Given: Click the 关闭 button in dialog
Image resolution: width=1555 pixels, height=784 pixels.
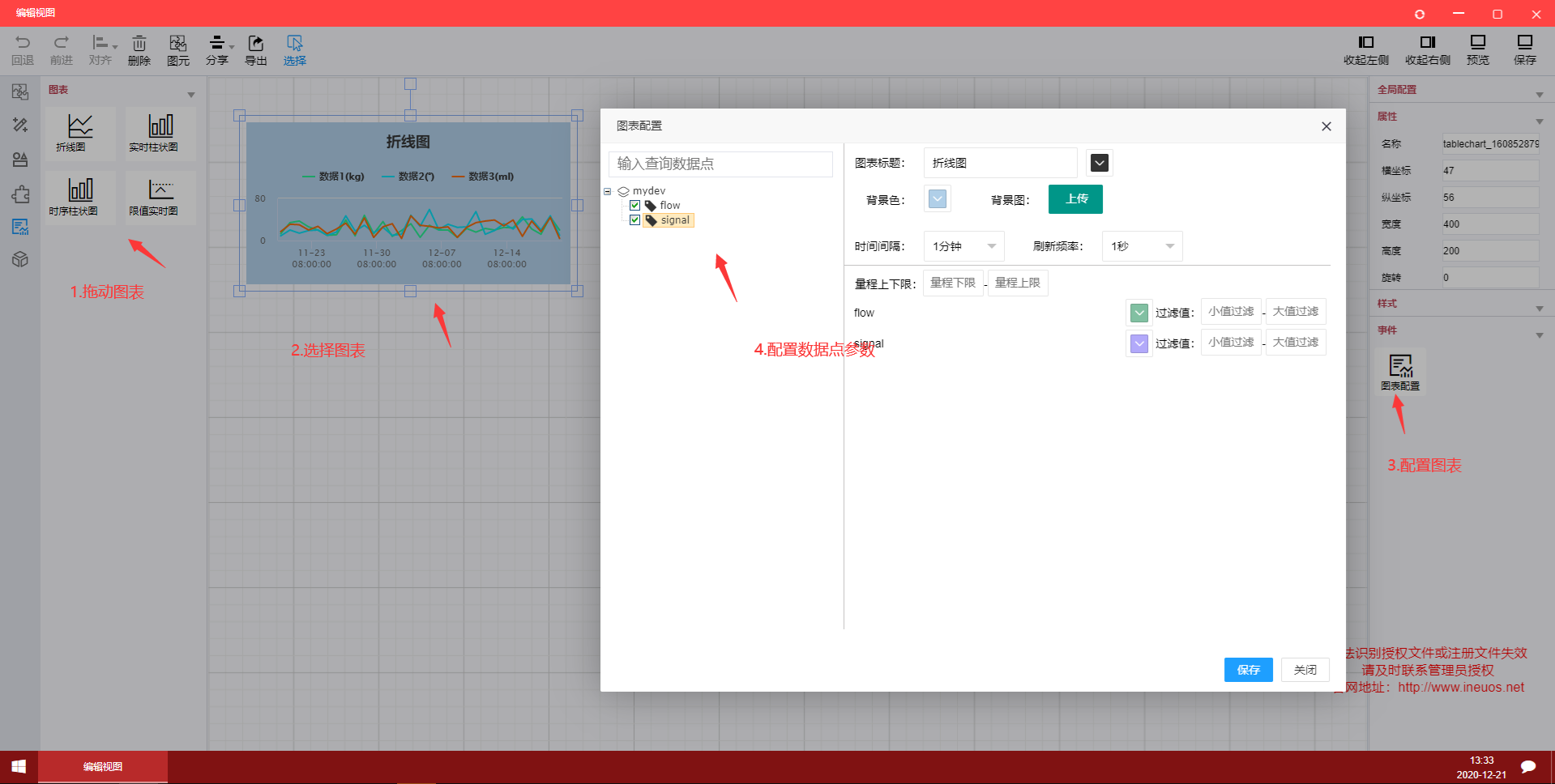Looking at the screenshot, I should click(1305, 670).
